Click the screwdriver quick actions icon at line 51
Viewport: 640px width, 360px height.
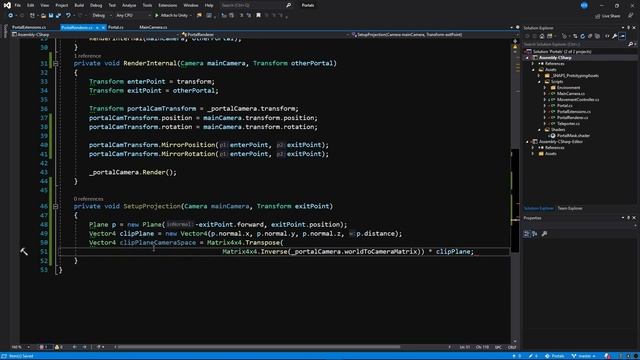pyautogui.click(x=24, y=252)
